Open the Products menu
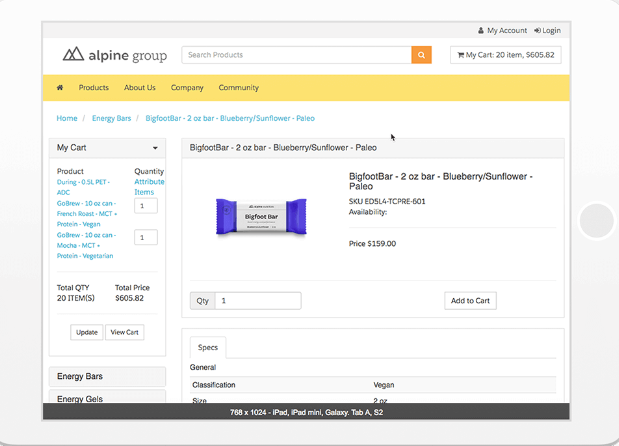This screenshot has width=619, height=446. pyautogui.click(x=94, y=88)
